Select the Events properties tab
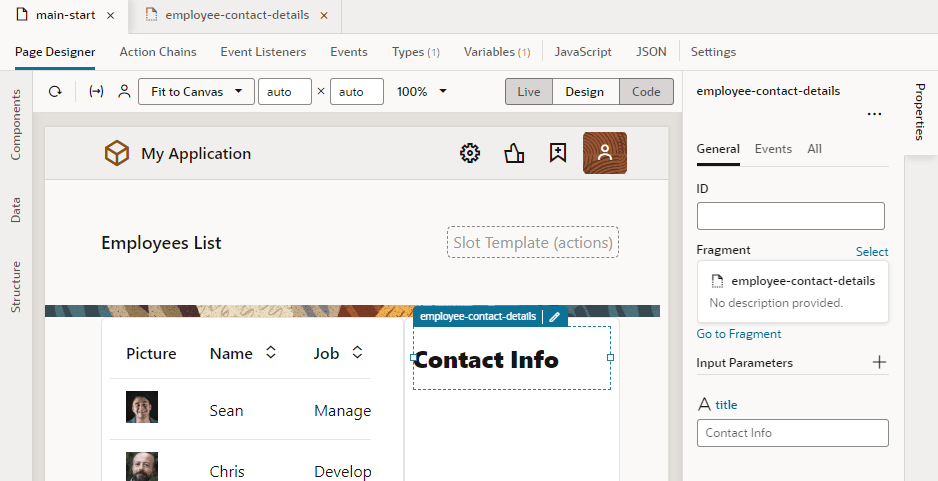Viewport: 938px width, 481px height. pyautogui.click(x=773, y=149)
